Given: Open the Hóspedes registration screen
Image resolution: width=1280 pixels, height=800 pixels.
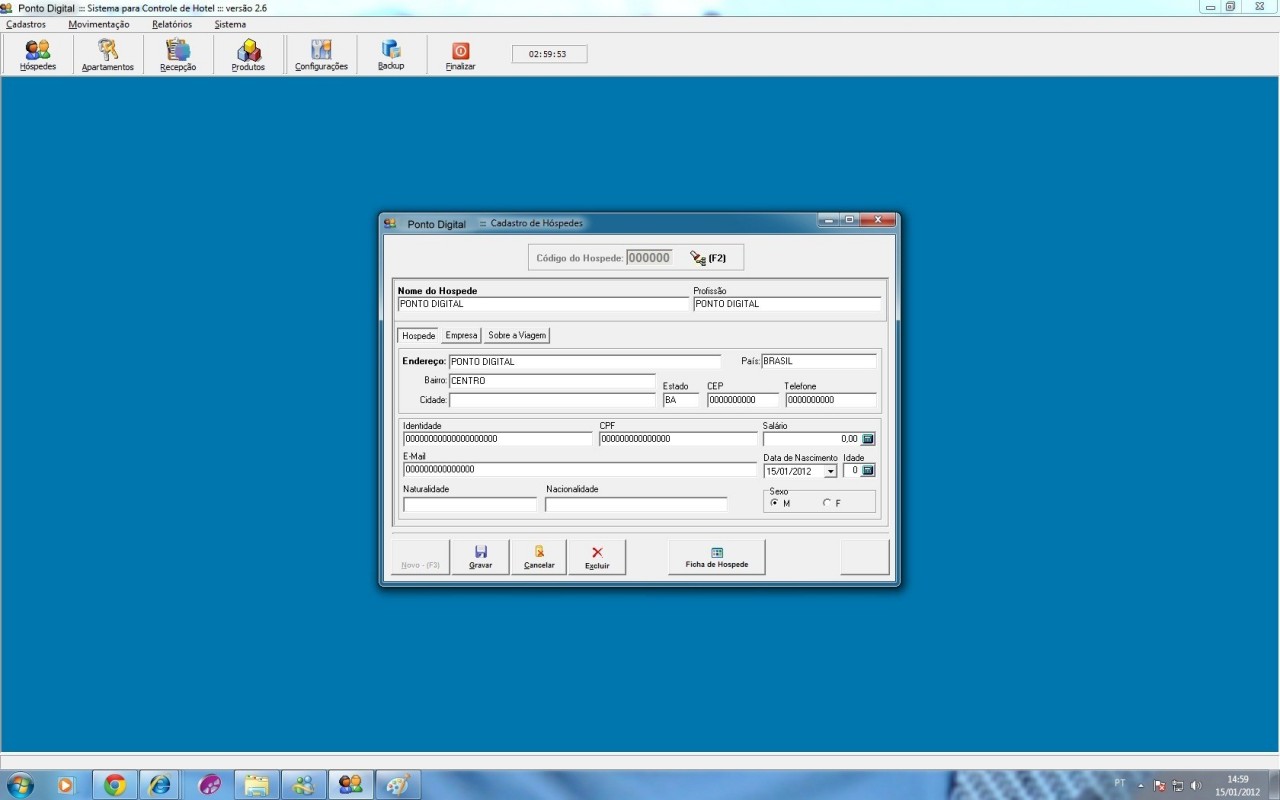Looking at the screenshot, I should coord(37,54).
